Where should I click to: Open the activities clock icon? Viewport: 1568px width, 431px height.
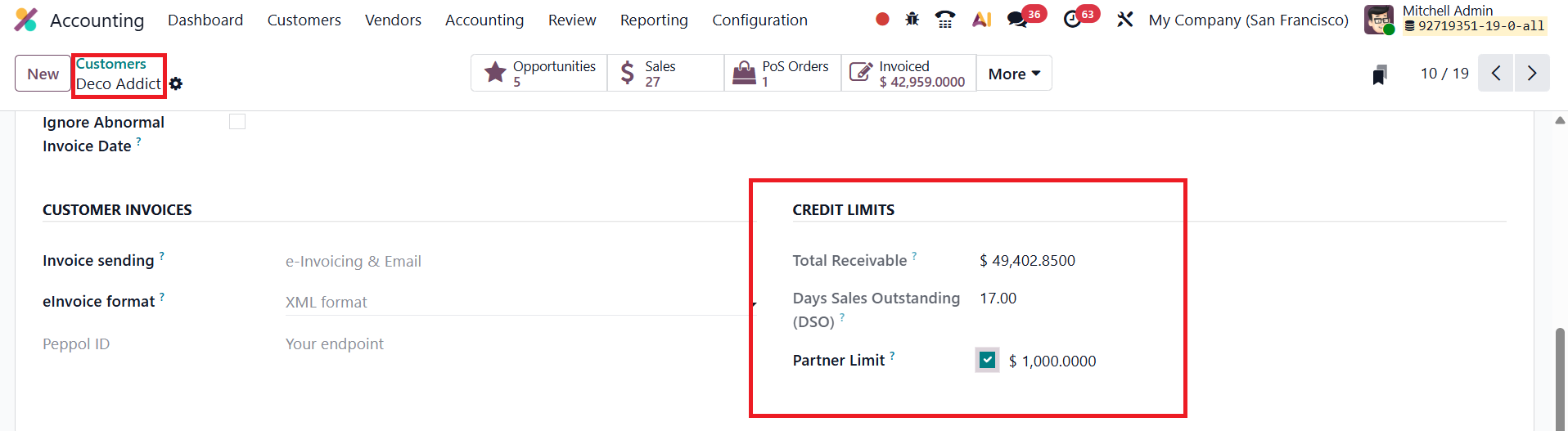coord(1072,20)
